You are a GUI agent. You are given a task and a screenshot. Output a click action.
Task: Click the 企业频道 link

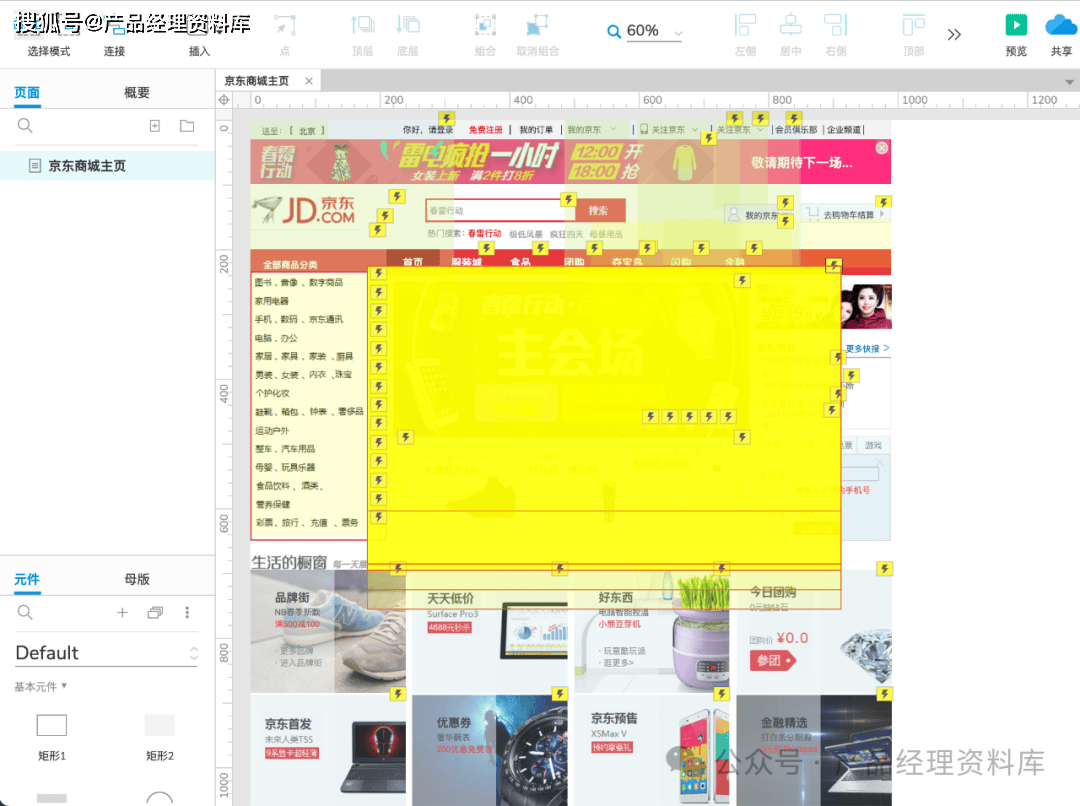(844, 130)
